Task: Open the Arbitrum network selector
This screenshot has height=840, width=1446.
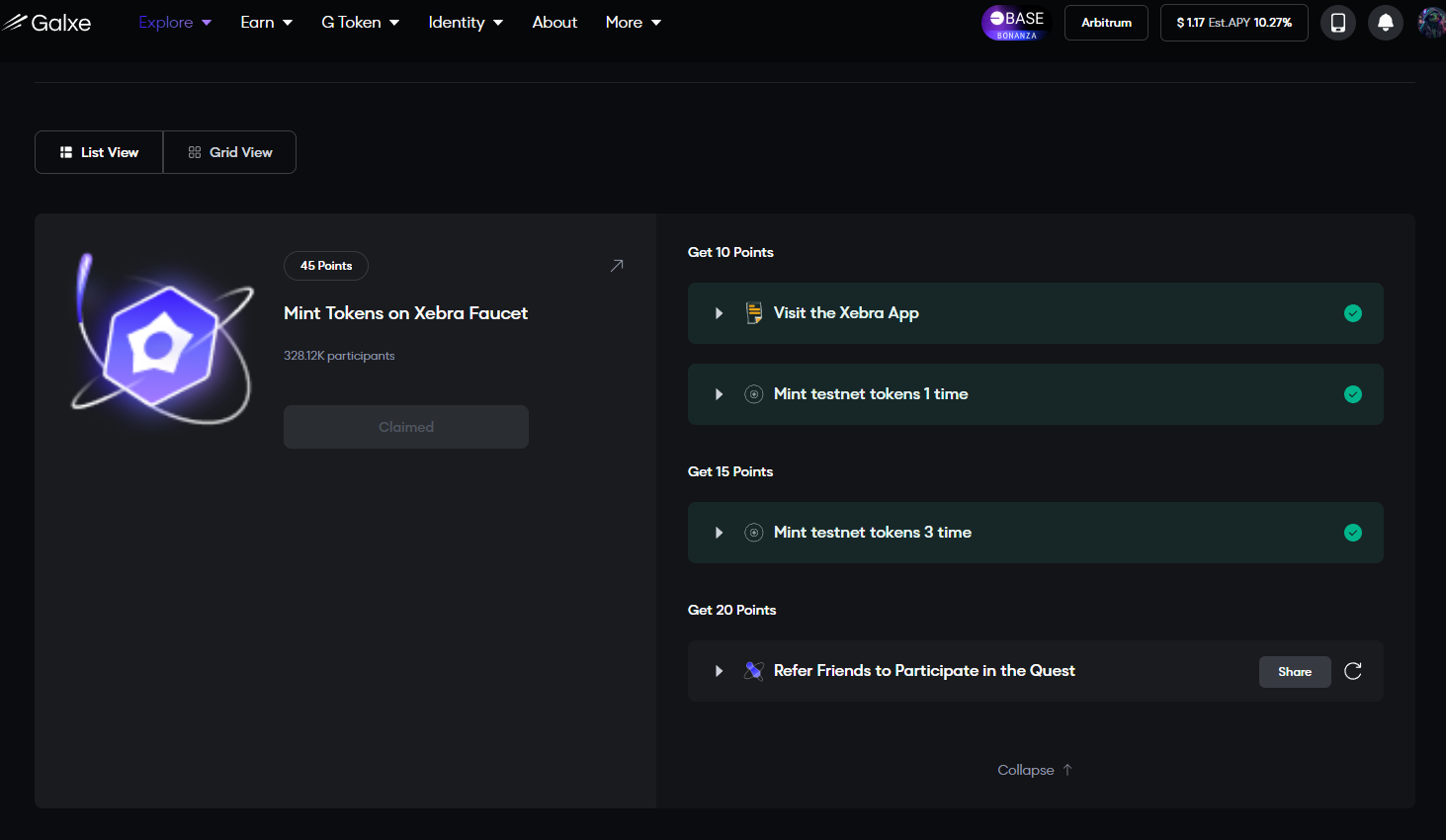Action: (1106, 23)
